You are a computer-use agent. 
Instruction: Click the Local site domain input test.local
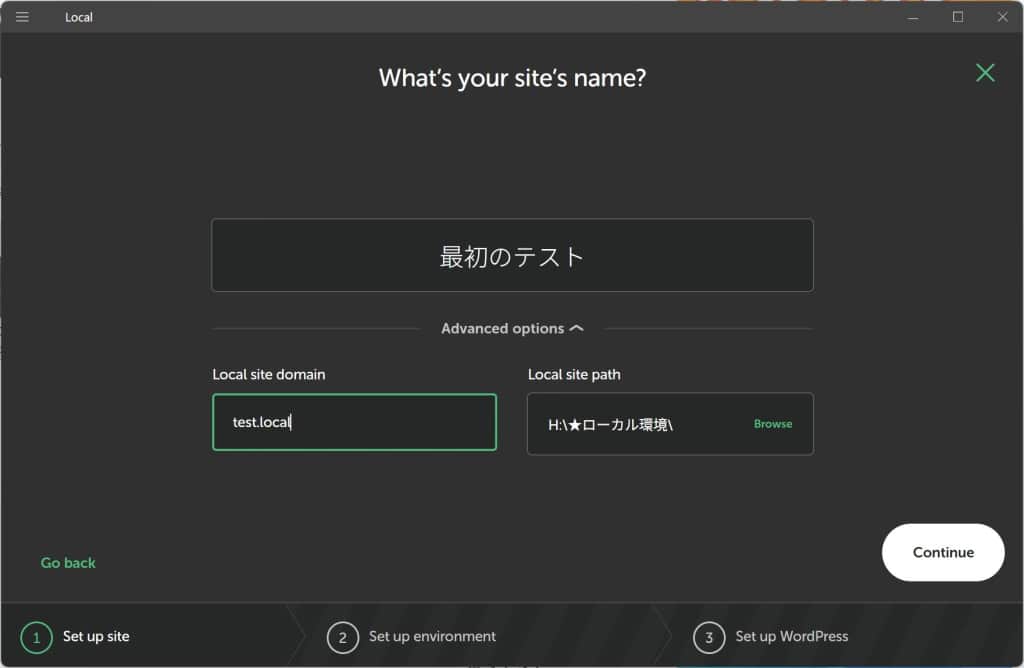(x=354, y=422)
